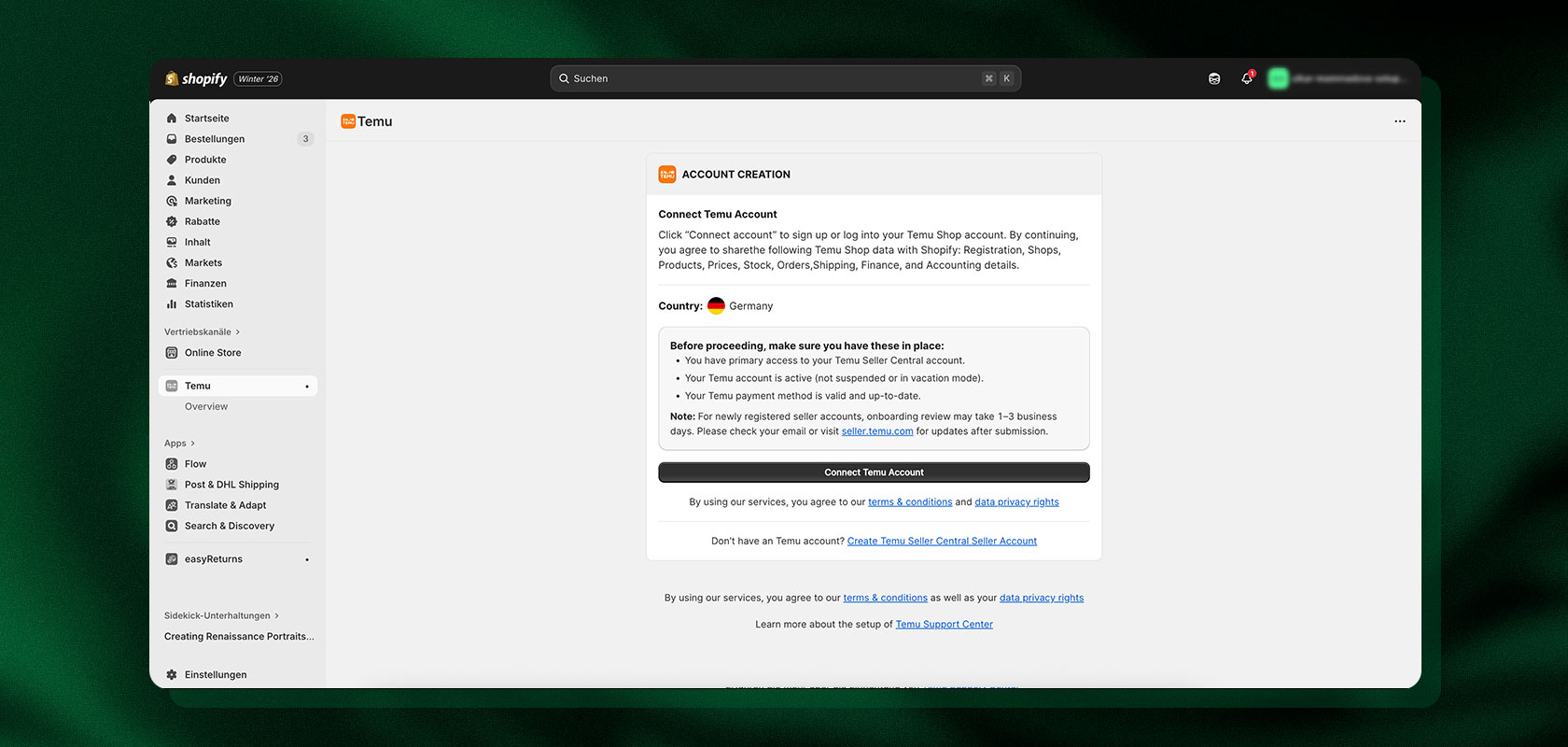Click the Inhalt content icon
The width and height of the screenshot is (1568, 747).
pyautogui.click(x=172, y=242)
